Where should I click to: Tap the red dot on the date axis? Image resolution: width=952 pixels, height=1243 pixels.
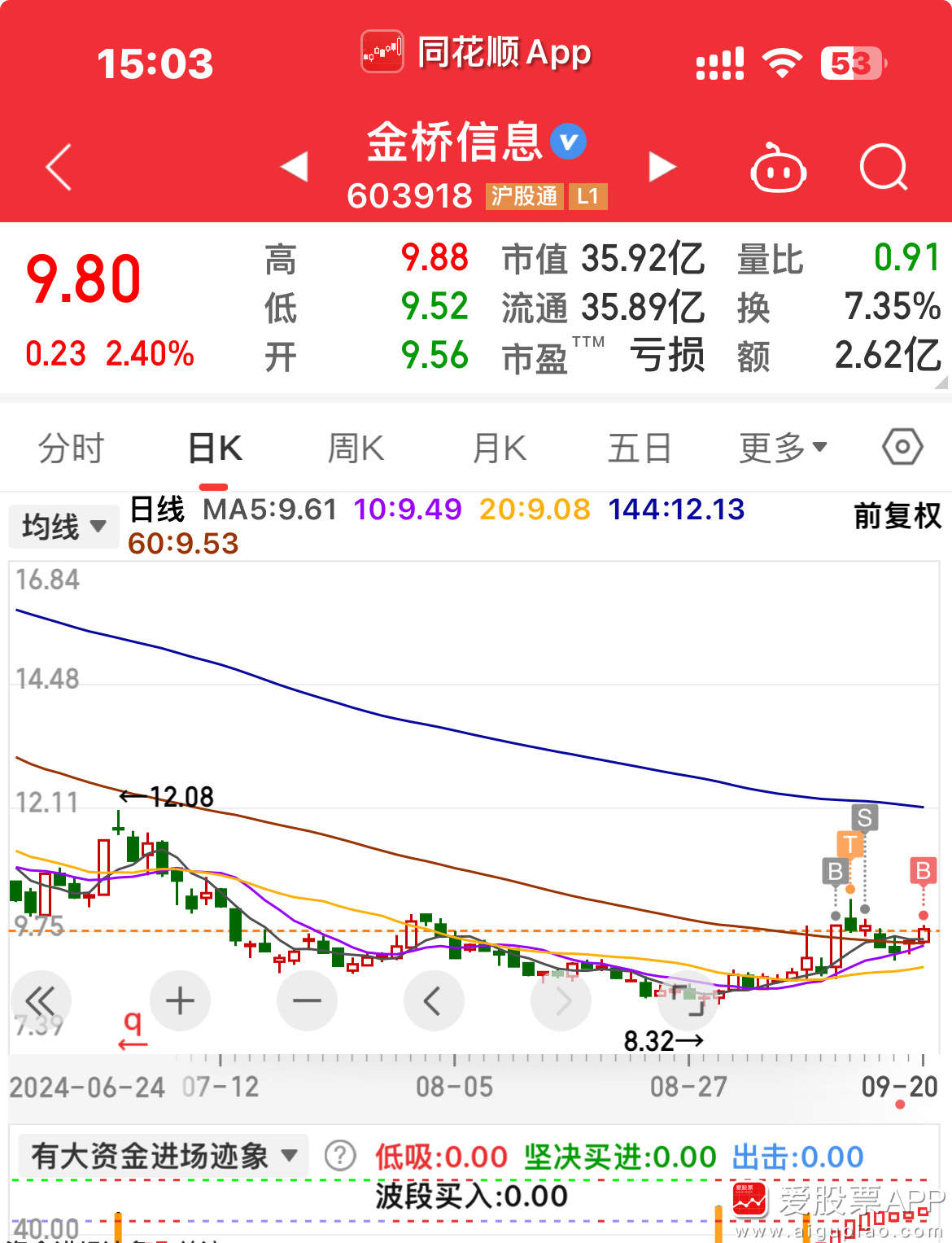click(x=899, y=1104)
